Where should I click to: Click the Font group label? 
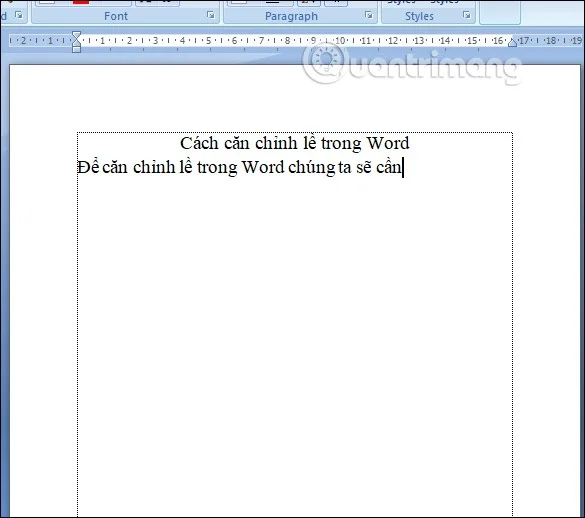pyautogui.click(x=116, y=16)
